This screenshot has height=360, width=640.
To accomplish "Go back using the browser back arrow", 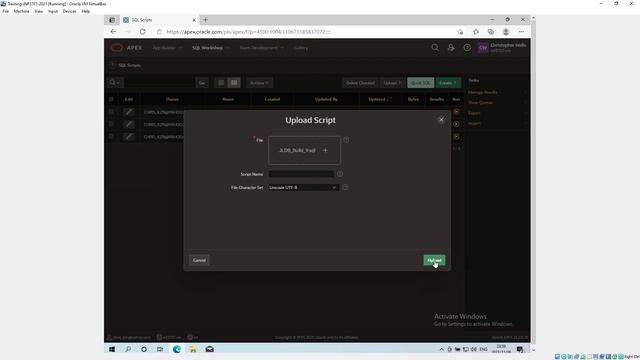I will click(113, 31).
